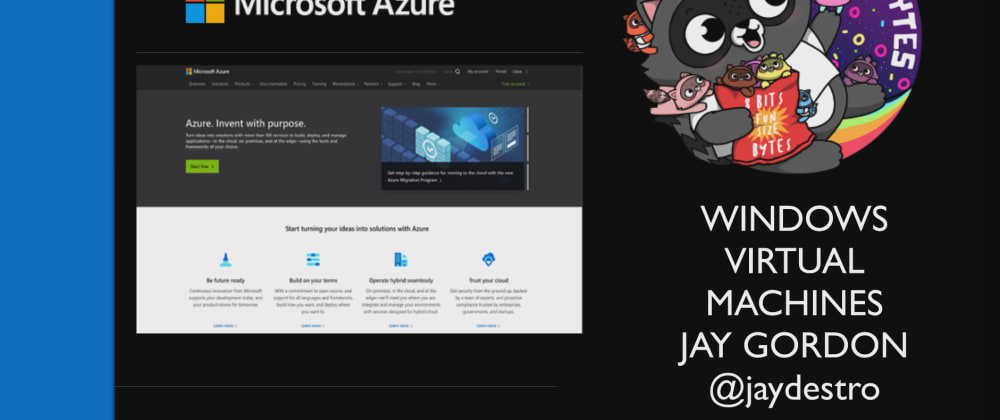This screenshot has height=420, width=1000.
Task: Open the Training nav item
Action: pos(319,84)
